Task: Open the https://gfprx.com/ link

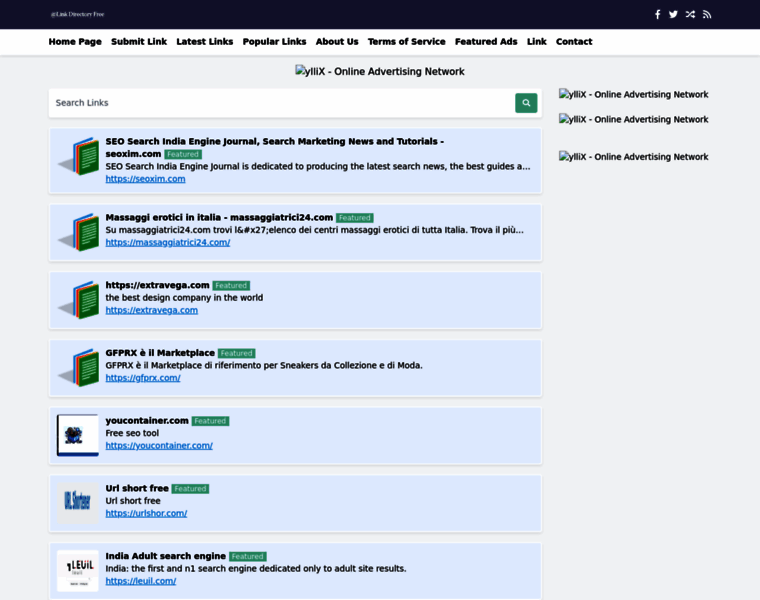Action: (x=143, y=378)
